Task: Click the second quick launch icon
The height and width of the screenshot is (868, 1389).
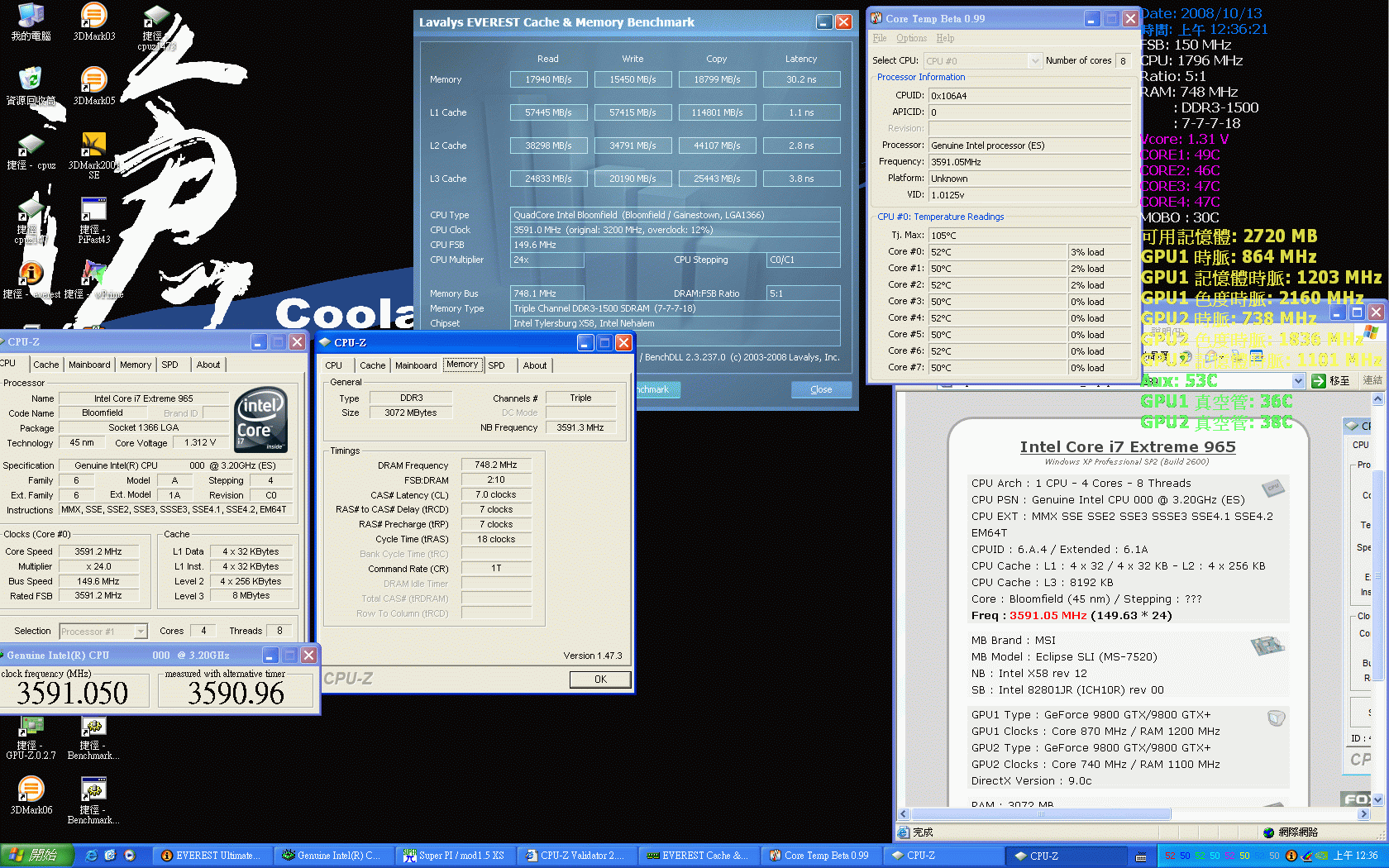Action: 110,856
